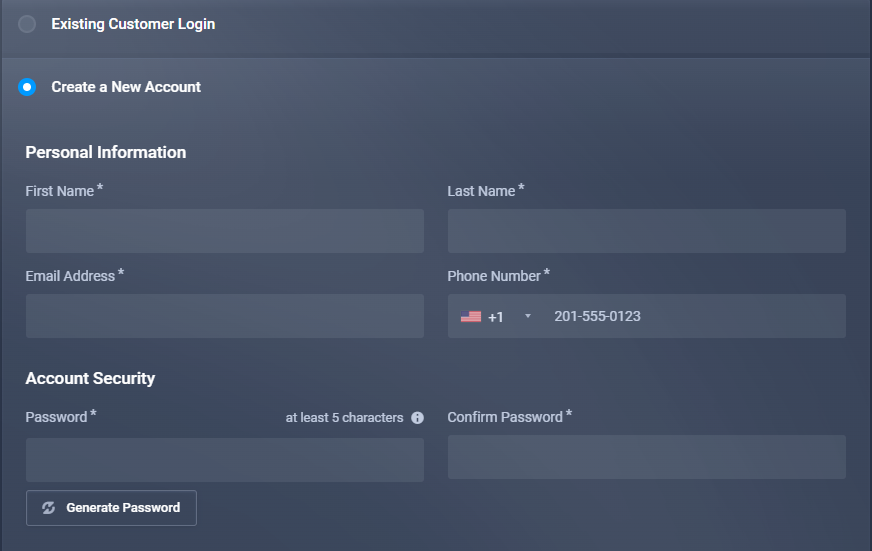Select the Existing Customer Login radio button

click(27, 24)
